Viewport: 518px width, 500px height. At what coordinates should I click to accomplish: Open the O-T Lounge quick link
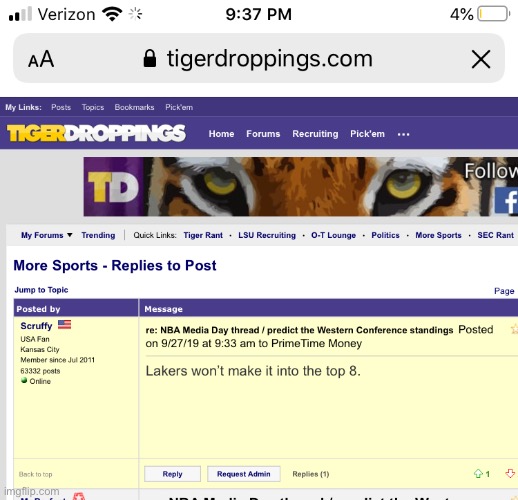pos(333,235)
